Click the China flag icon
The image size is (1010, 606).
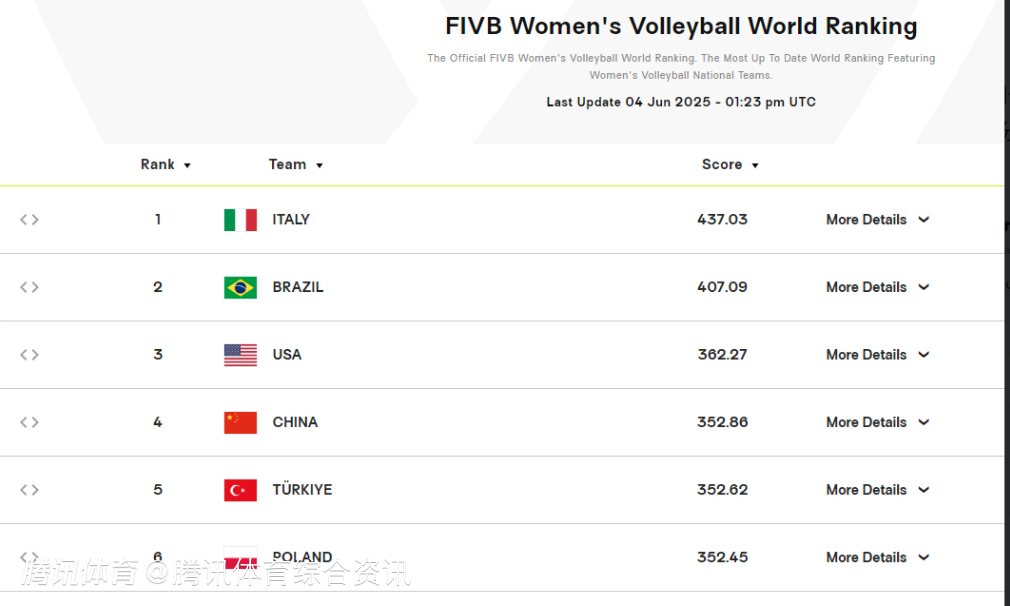click(240, 423)
